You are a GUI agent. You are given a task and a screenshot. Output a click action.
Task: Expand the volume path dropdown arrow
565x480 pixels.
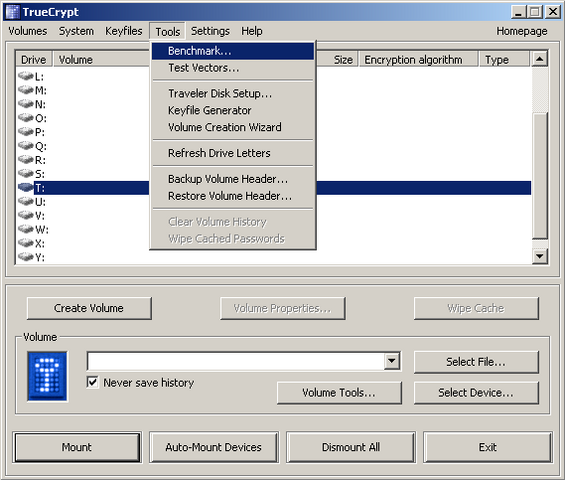click(x=392, y=361)
